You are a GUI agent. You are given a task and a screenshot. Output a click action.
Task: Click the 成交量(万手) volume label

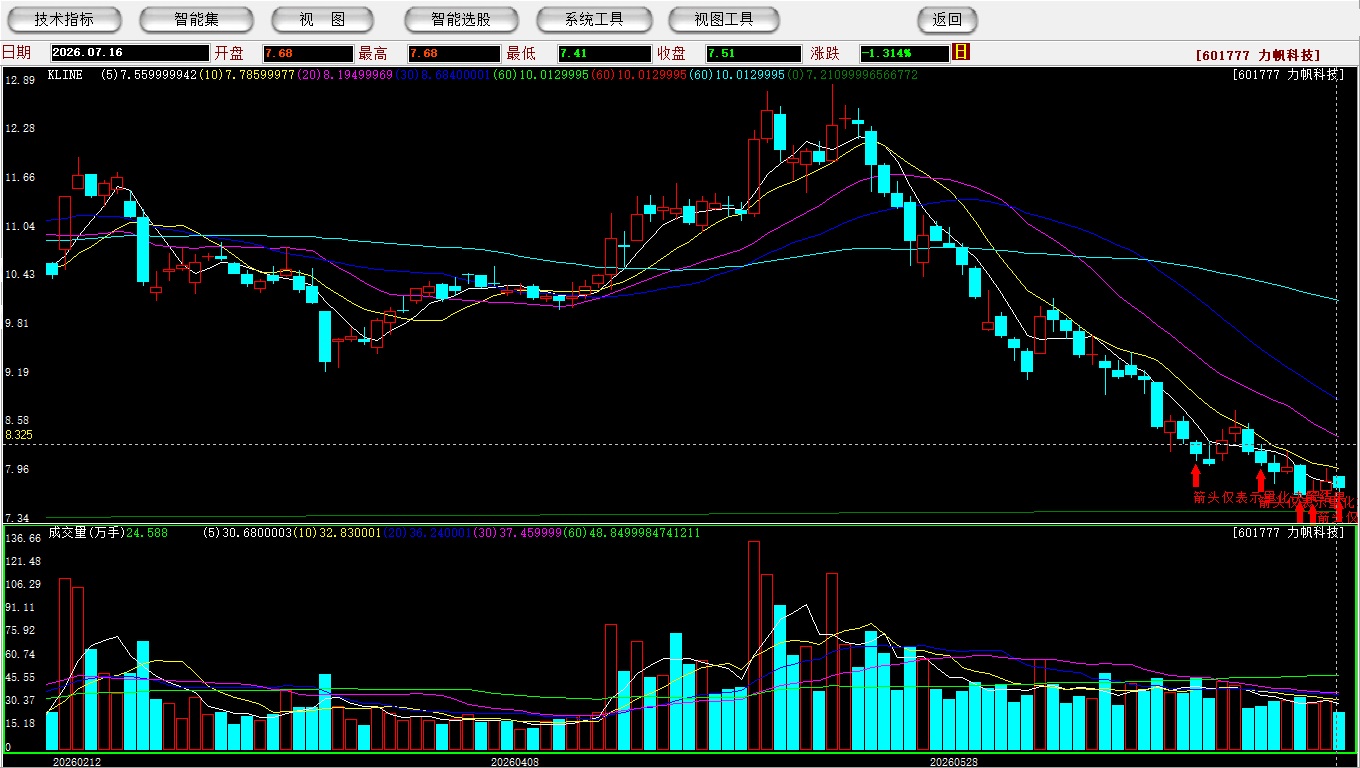coord(87,533)
